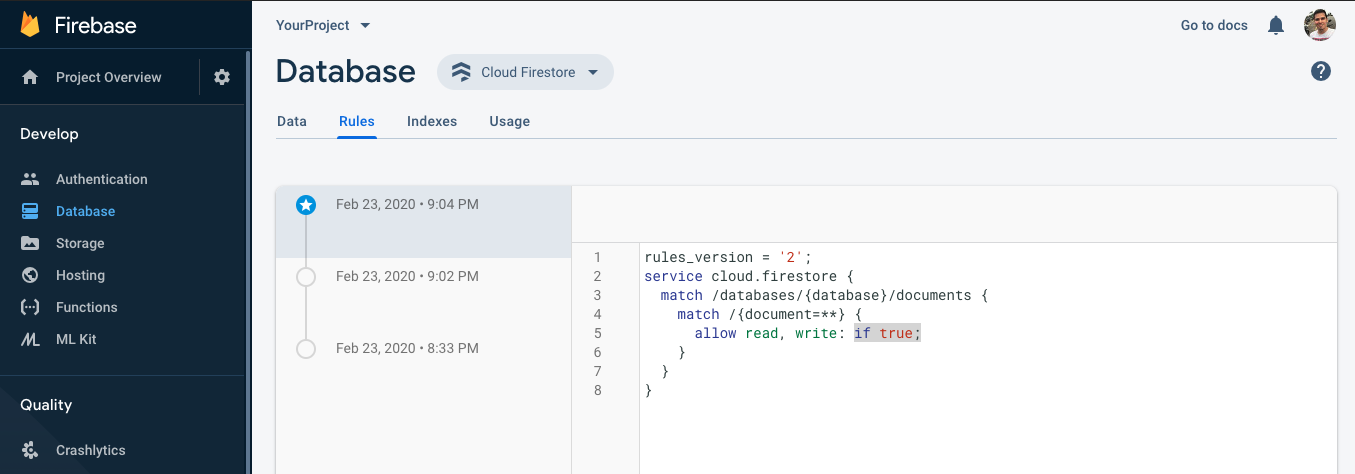Switch to the Usage tab
The height and width of the screenshot is (474, 1355).
[509, 121]
